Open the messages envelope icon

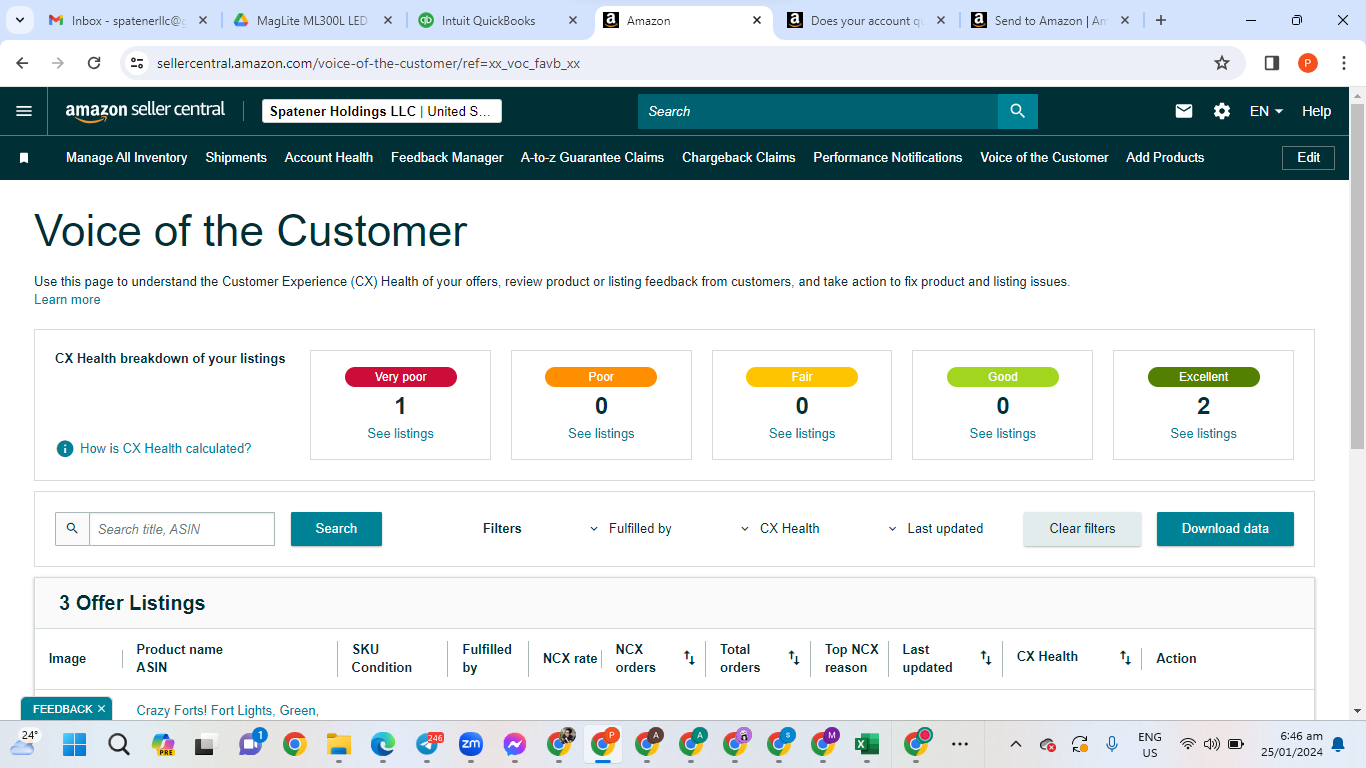(x=1184, y=111)
